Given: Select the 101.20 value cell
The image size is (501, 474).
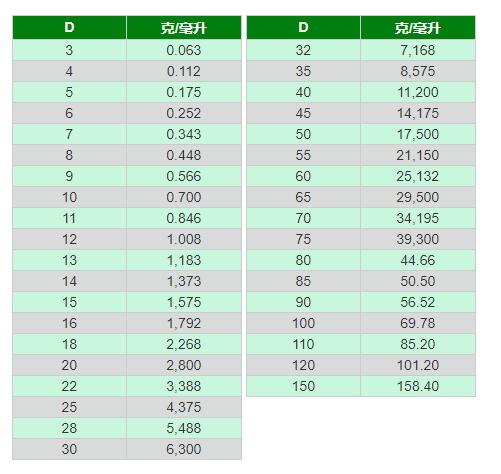Looking at the screenshot, I should click(x=418, y=365).
